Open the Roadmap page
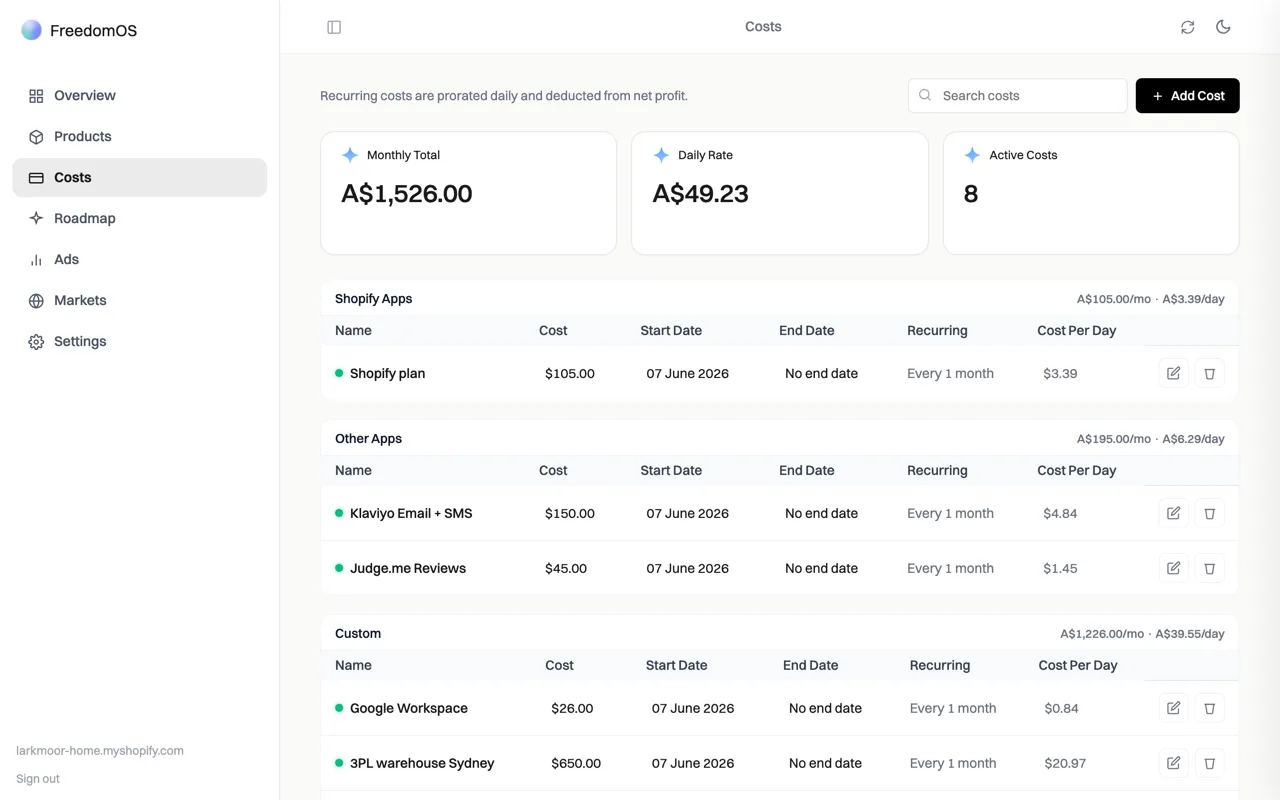1280x800 pixels. click(140, 219)
